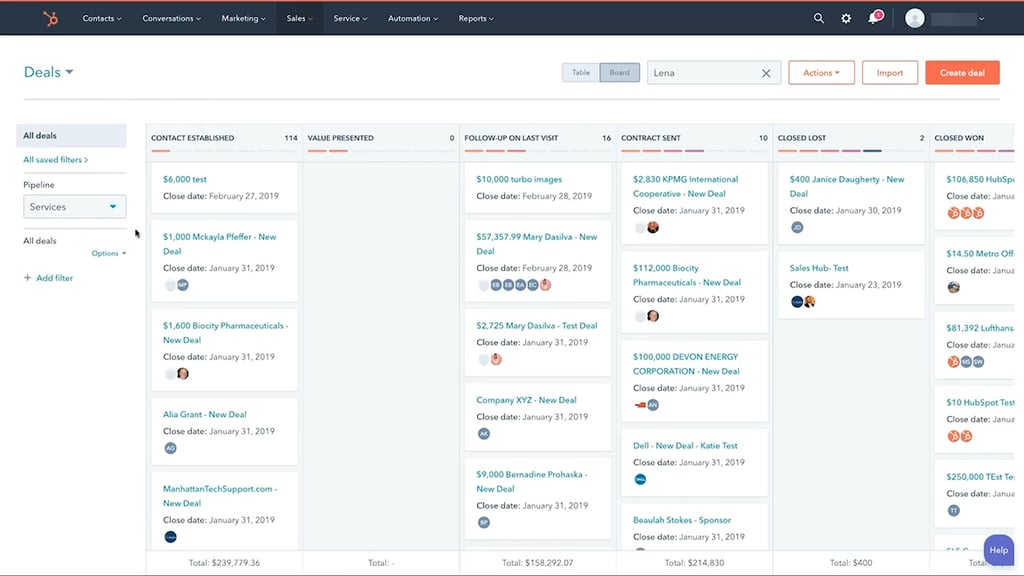This screenshot has width=1024, height=576.
Task: Clear the Lena search with X
Action: (x=766, y=73)
